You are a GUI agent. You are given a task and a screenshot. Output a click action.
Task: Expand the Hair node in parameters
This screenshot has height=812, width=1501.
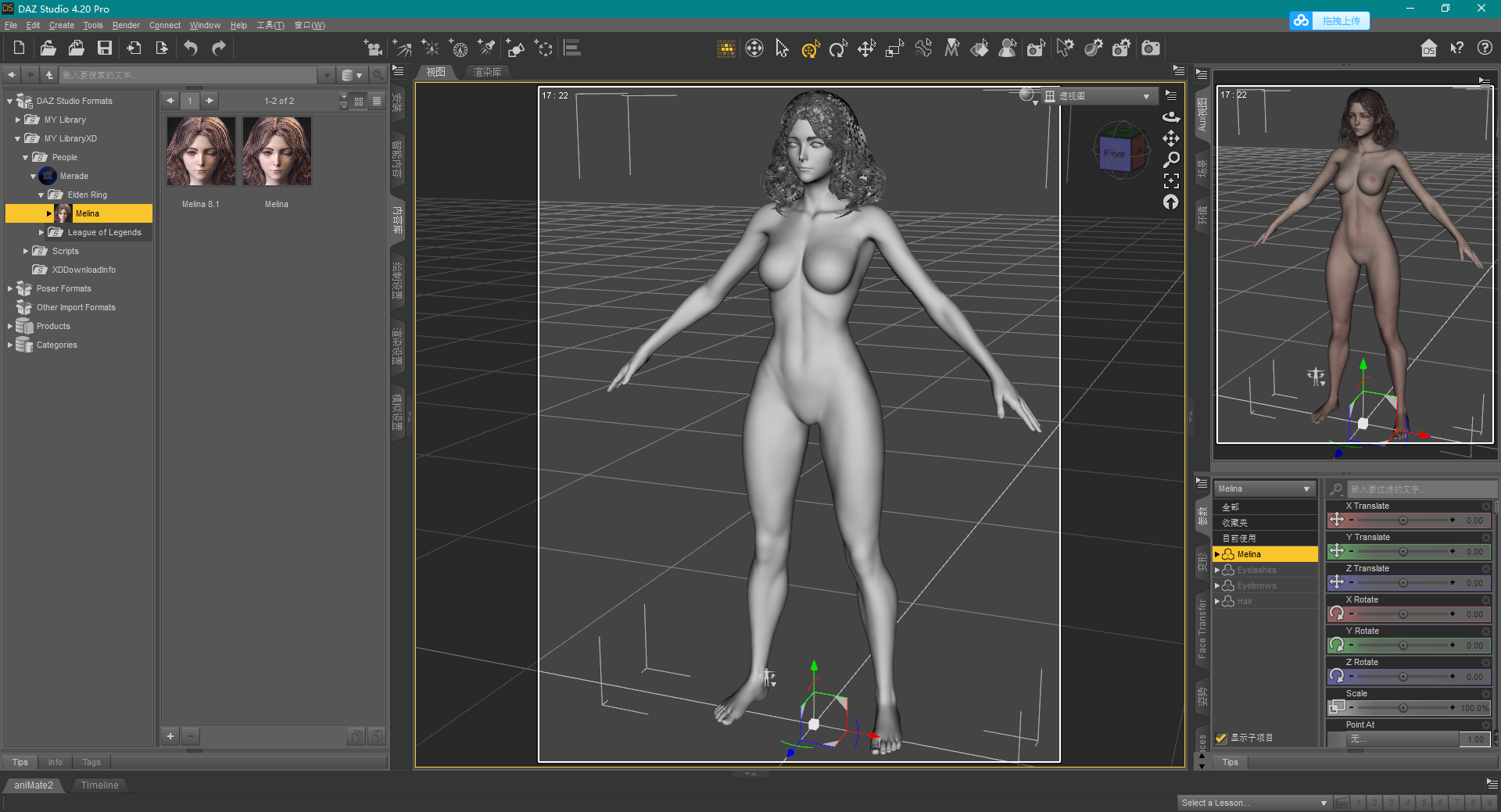(1217, 601)
